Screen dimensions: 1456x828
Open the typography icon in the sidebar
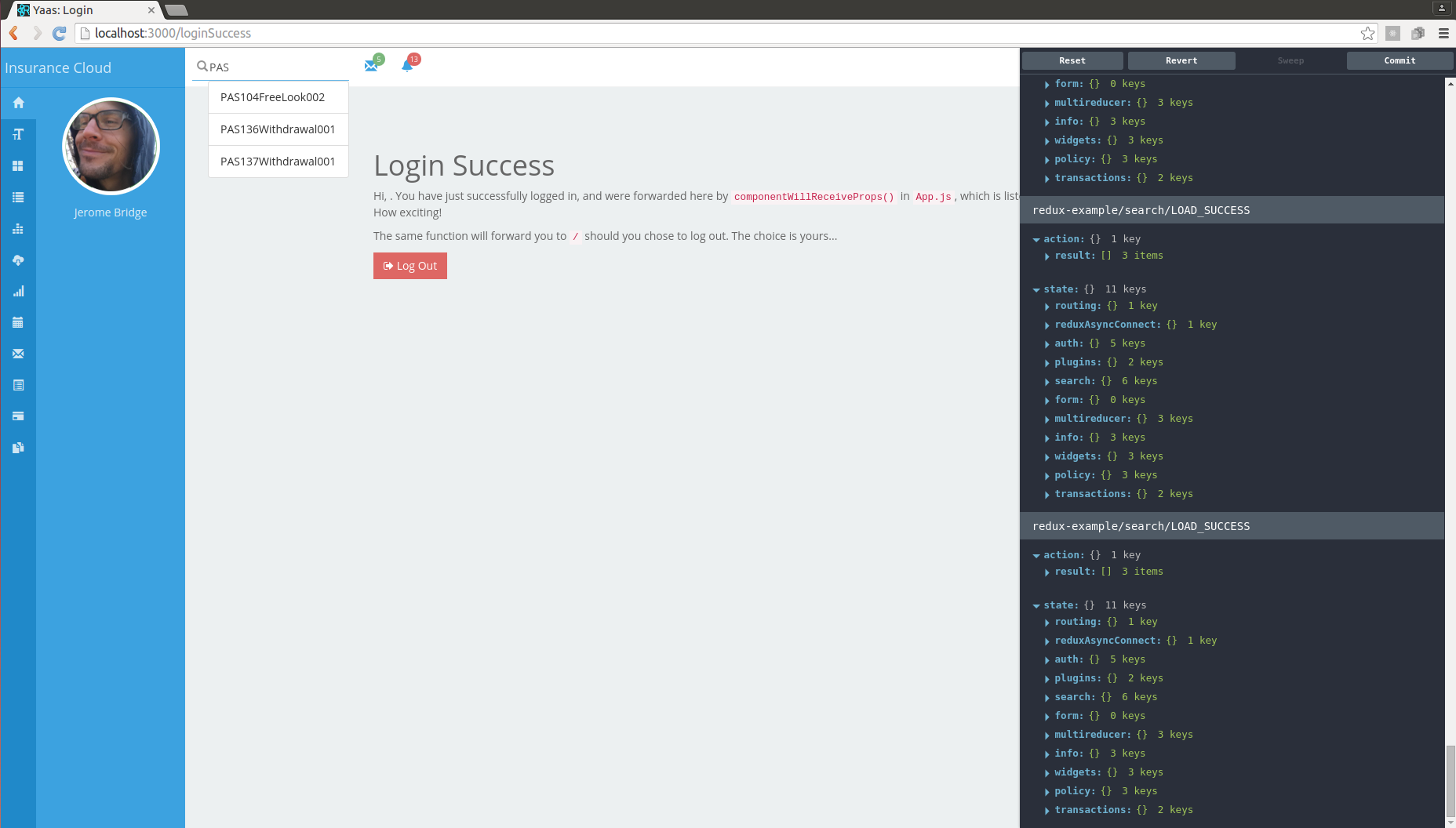tap(18, 134)
